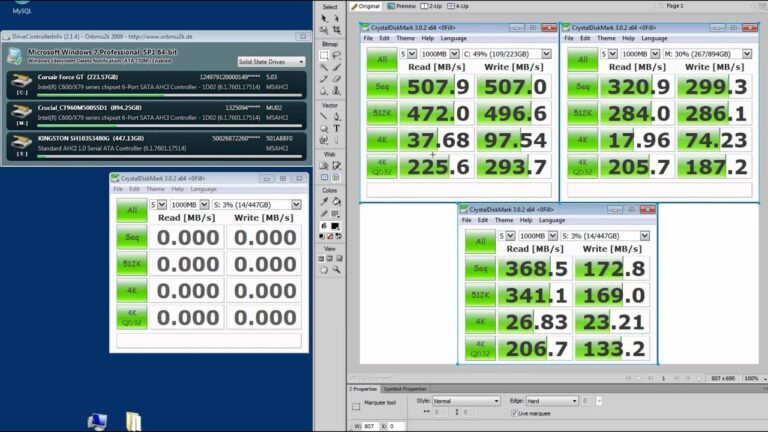Screen dimensions: 768x432
Task: Hide slices and hotspots
Action: (325, 177)
